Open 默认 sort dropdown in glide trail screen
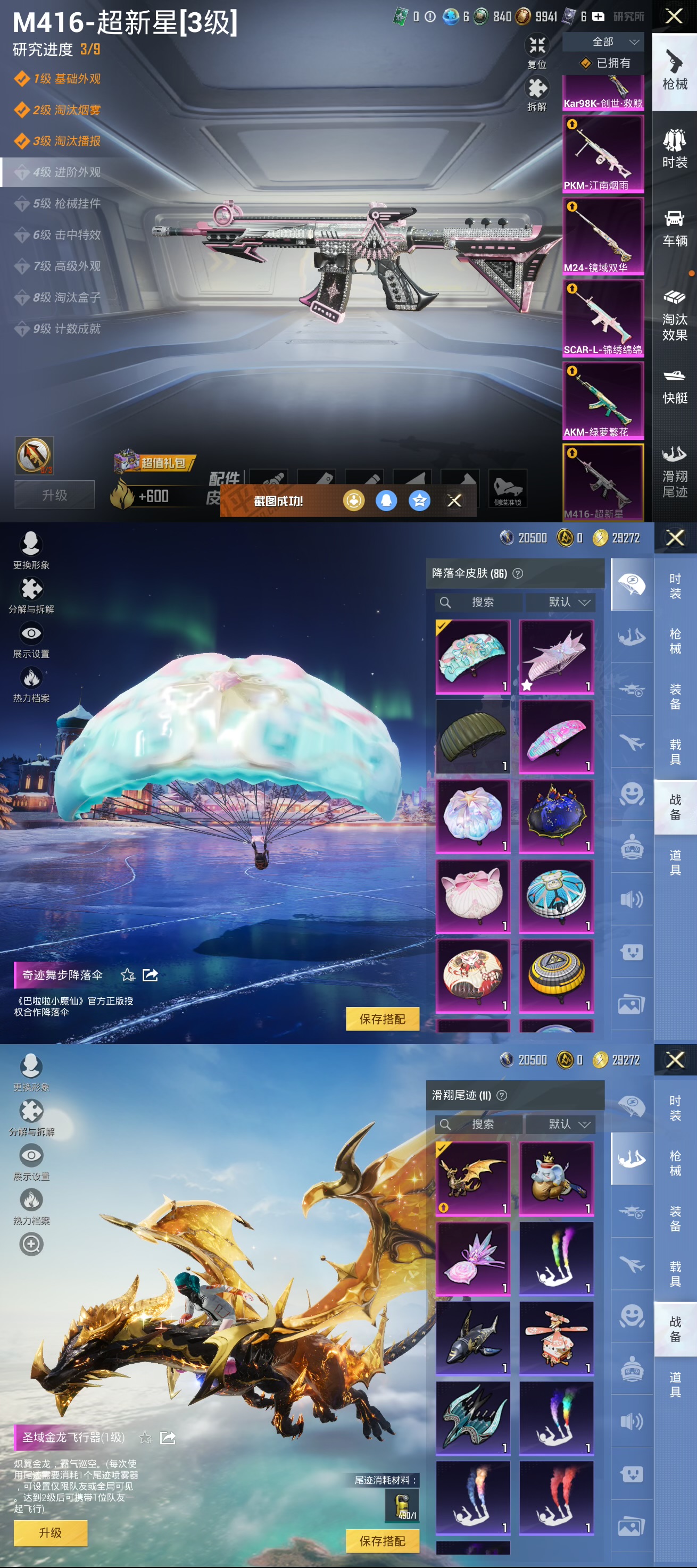The width and height of the screenshot is (697, 1568). (x=561, y=1124)
